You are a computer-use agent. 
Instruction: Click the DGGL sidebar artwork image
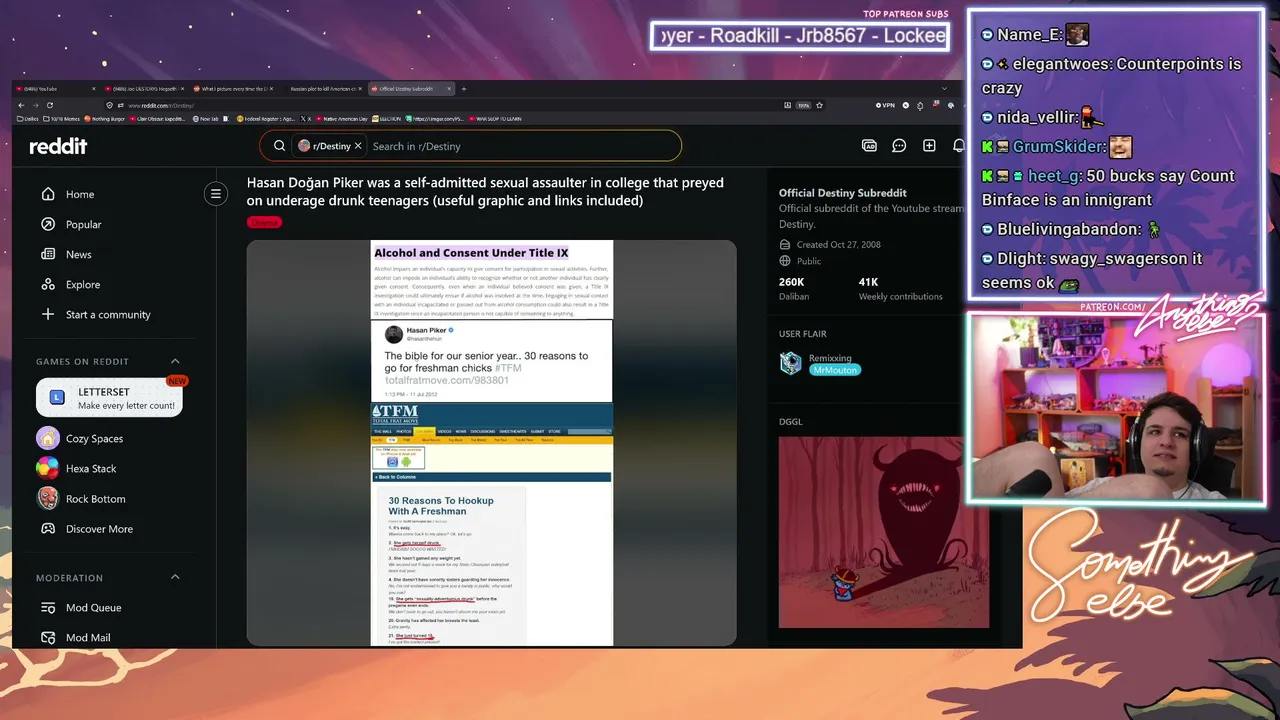pyautogui.click(x=884, y=532)
